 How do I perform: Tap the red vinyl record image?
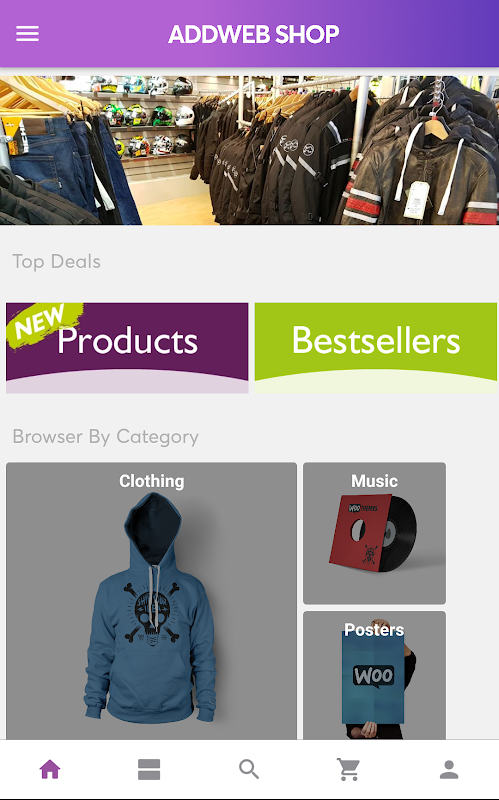373,533
